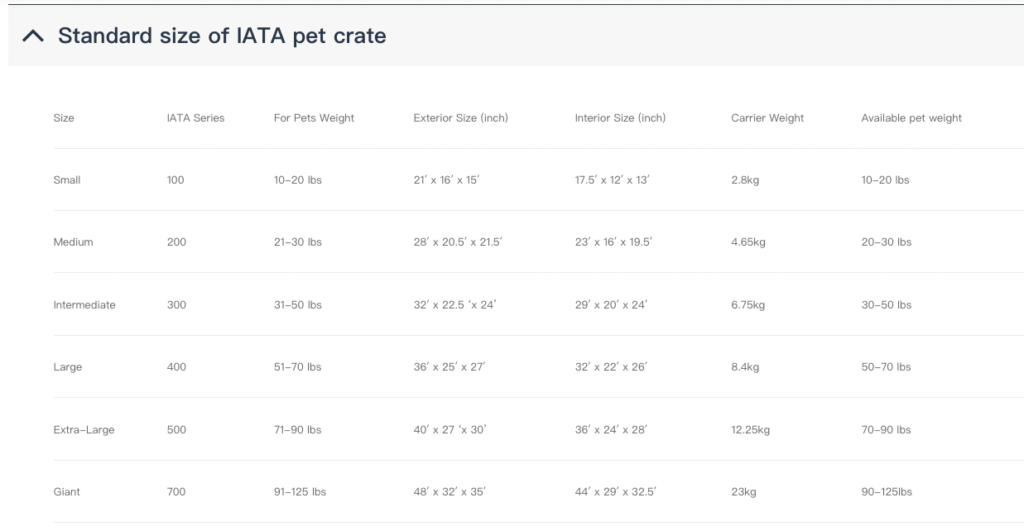This screenshot has width=1024, height=531.
Task: Click interior size '32' x 22' x 26''
Action: (611, 367)
